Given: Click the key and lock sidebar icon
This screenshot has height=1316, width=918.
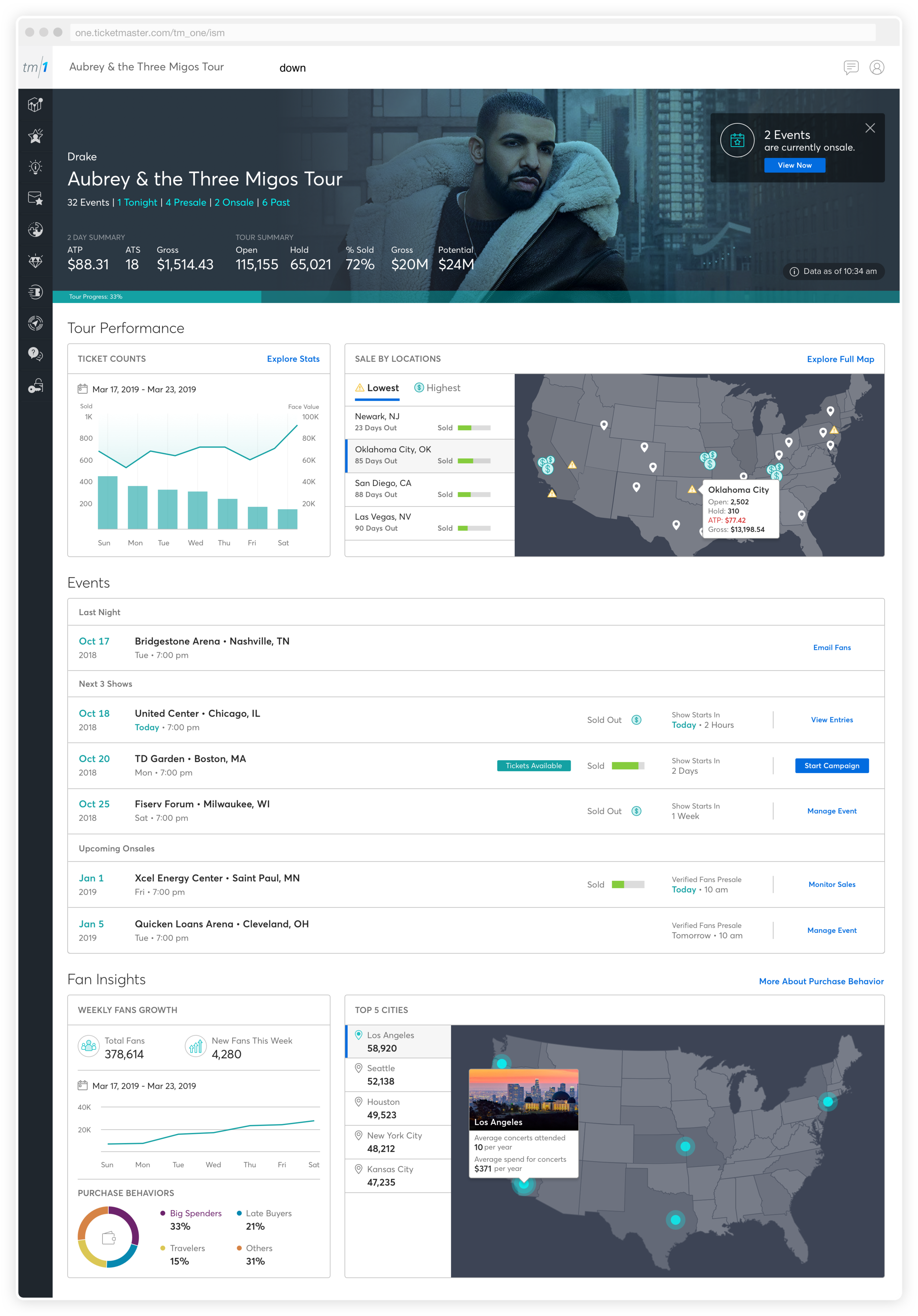Looking at the screenshot, I should (x=36, y=386).
